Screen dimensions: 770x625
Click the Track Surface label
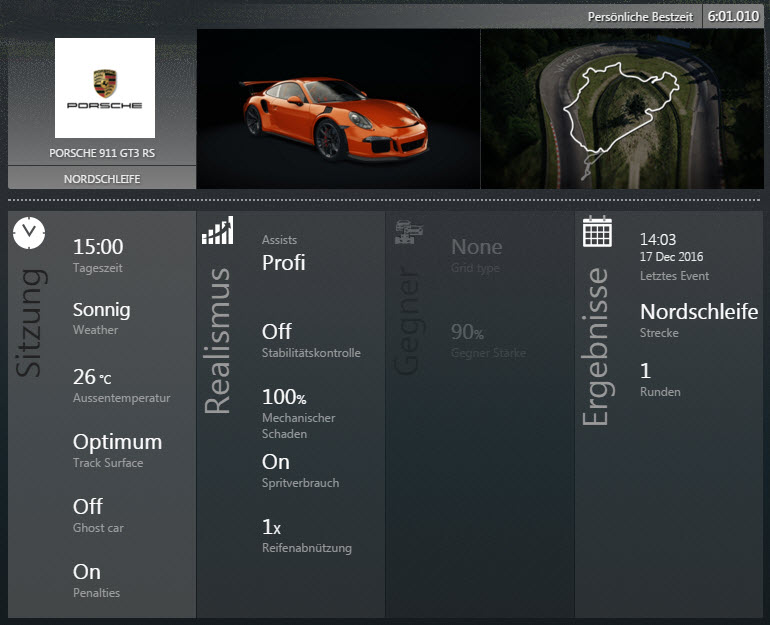pyautogui.click(x=108, y=463)
